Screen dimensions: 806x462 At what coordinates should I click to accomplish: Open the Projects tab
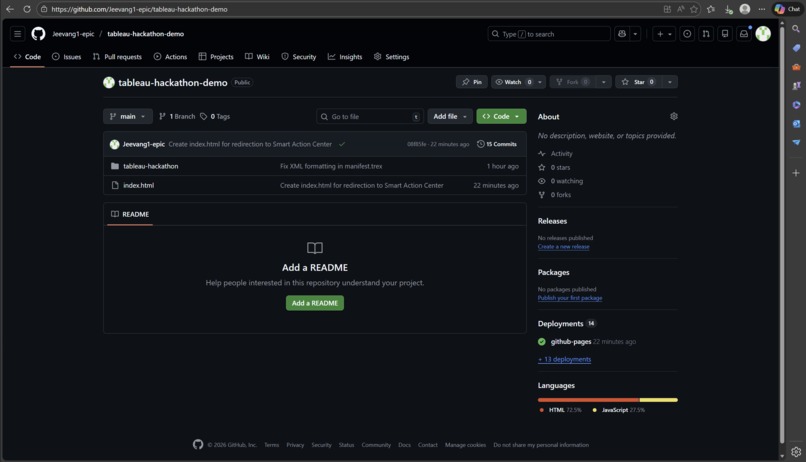216,57
